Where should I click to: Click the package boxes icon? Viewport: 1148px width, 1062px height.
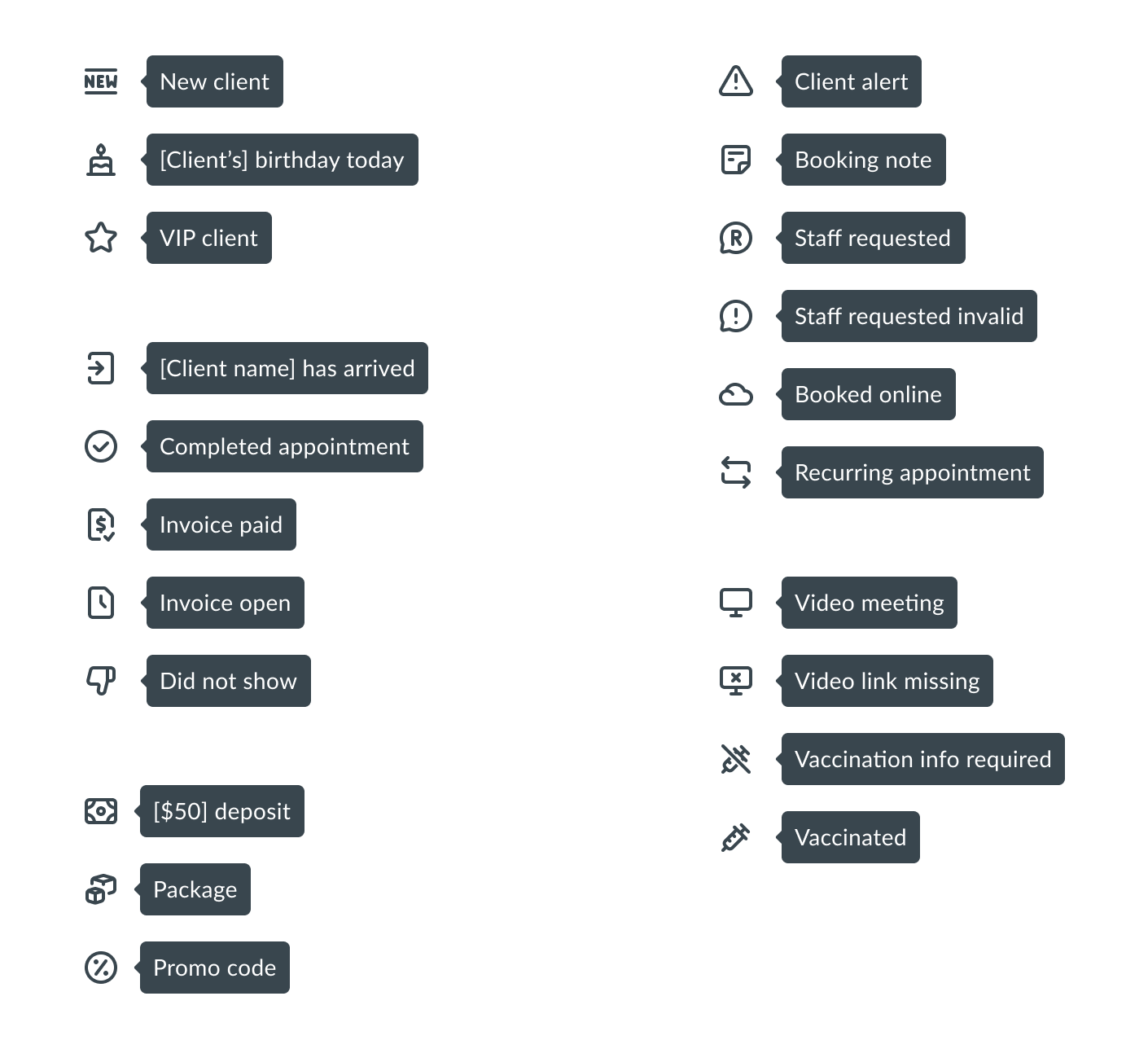101,889
